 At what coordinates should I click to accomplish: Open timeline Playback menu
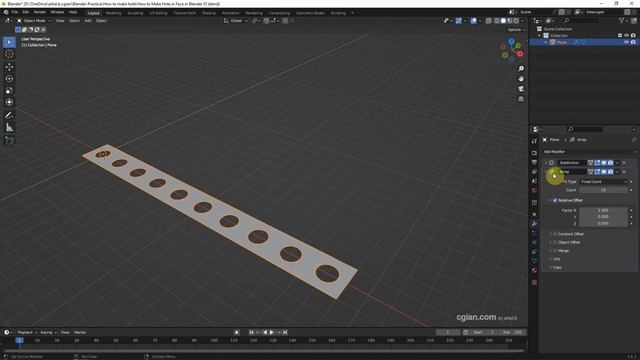coord(27,332)
